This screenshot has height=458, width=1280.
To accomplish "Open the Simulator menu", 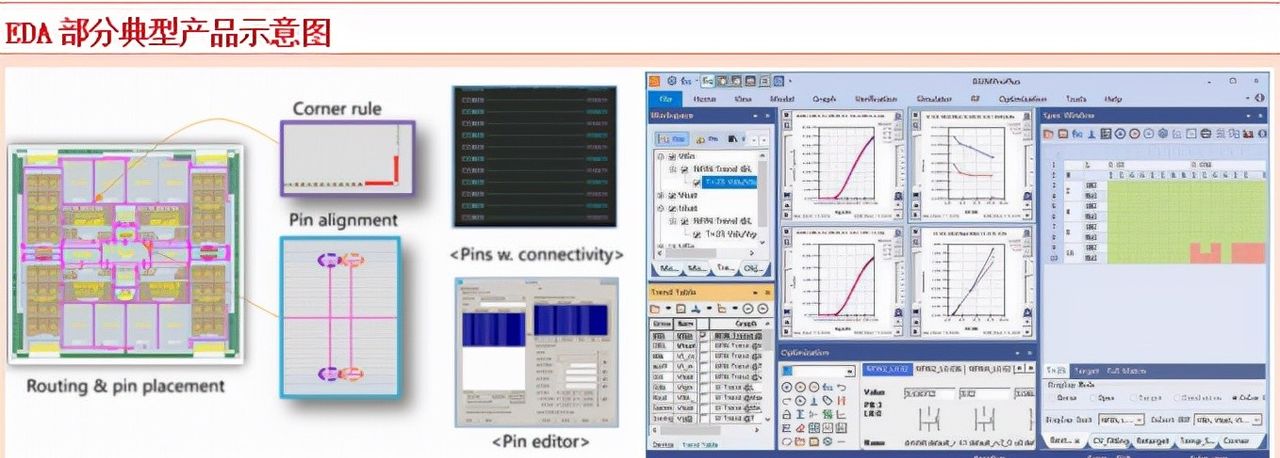I will click(x=934, y=99).
